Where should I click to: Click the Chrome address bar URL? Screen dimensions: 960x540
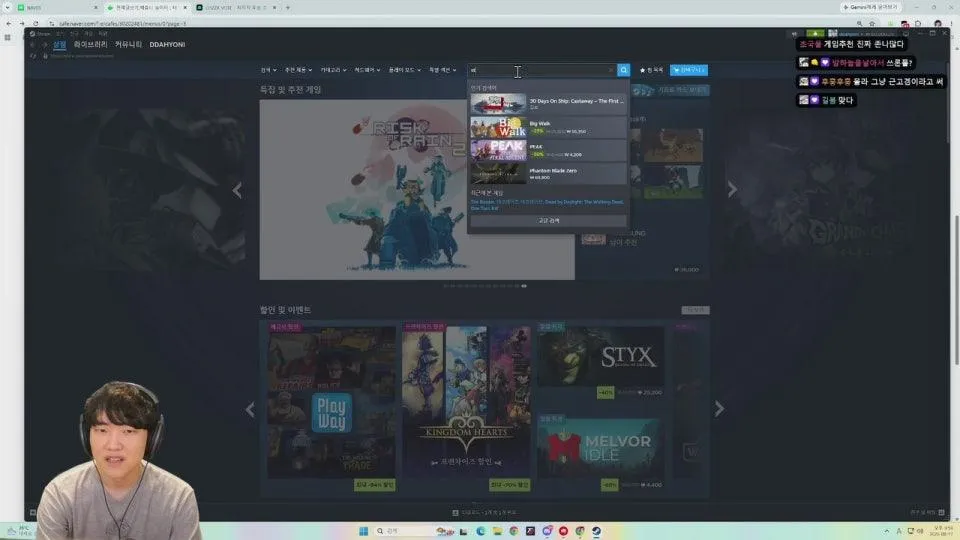click(122, 23)
